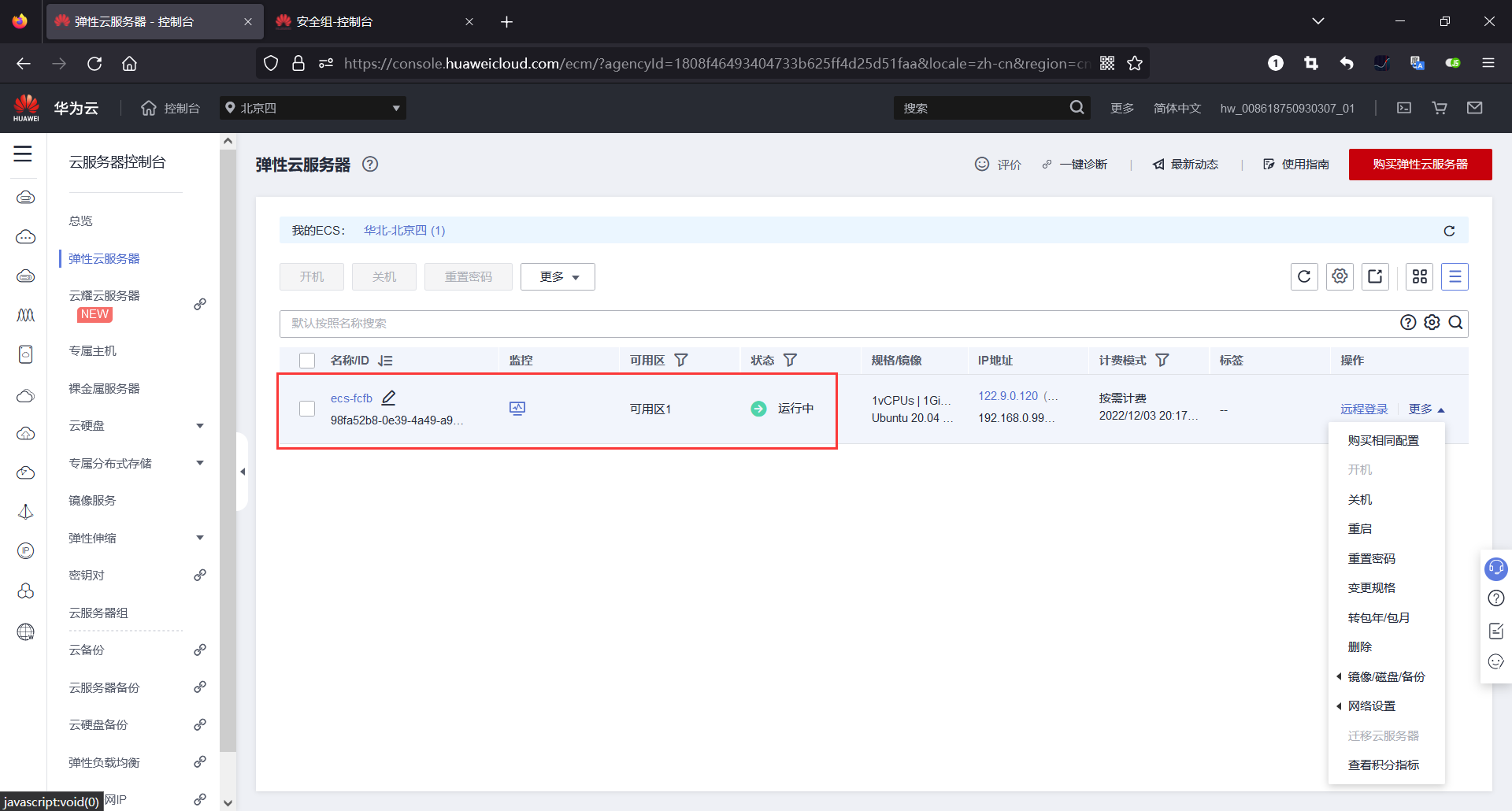Bookmark this page with star icon
This screenshot has height=811, width=1512.
(1134, 64)
